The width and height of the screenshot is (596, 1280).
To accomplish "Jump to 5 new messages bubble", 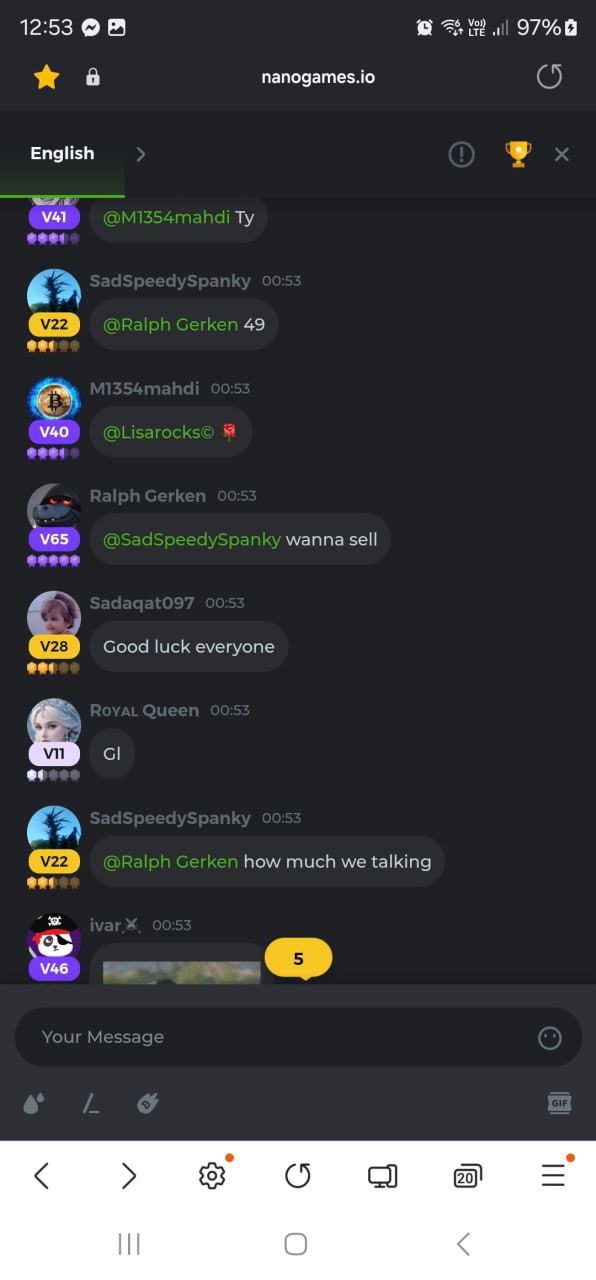I will coord(298,959).
